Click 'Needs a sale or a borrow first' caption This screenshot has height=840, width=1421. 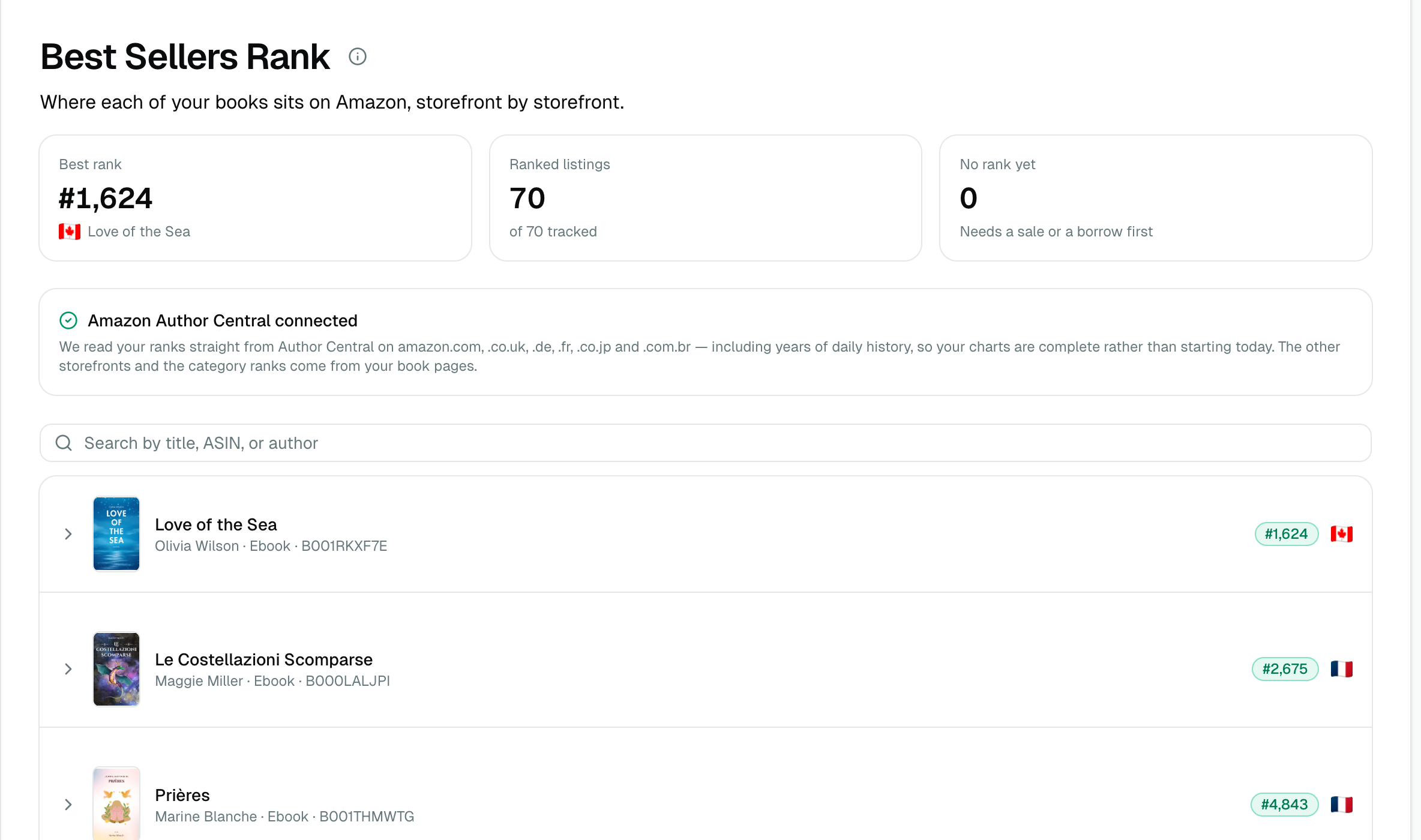1056,232
